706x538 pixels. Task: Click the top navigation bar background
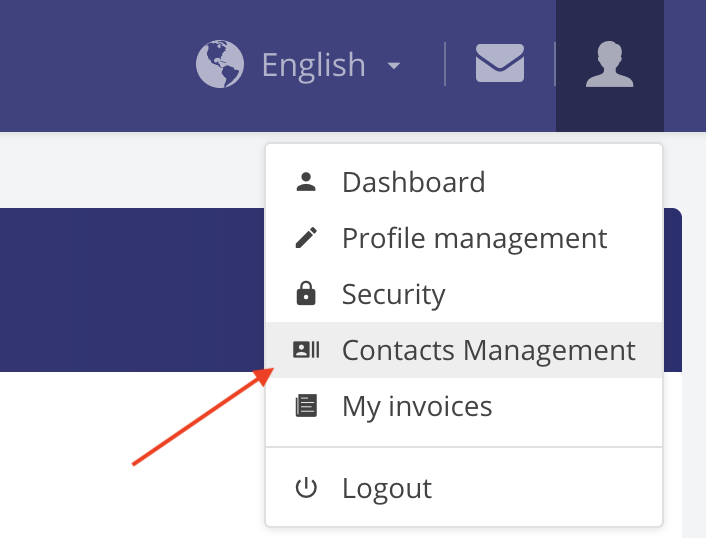pos(90,66)
